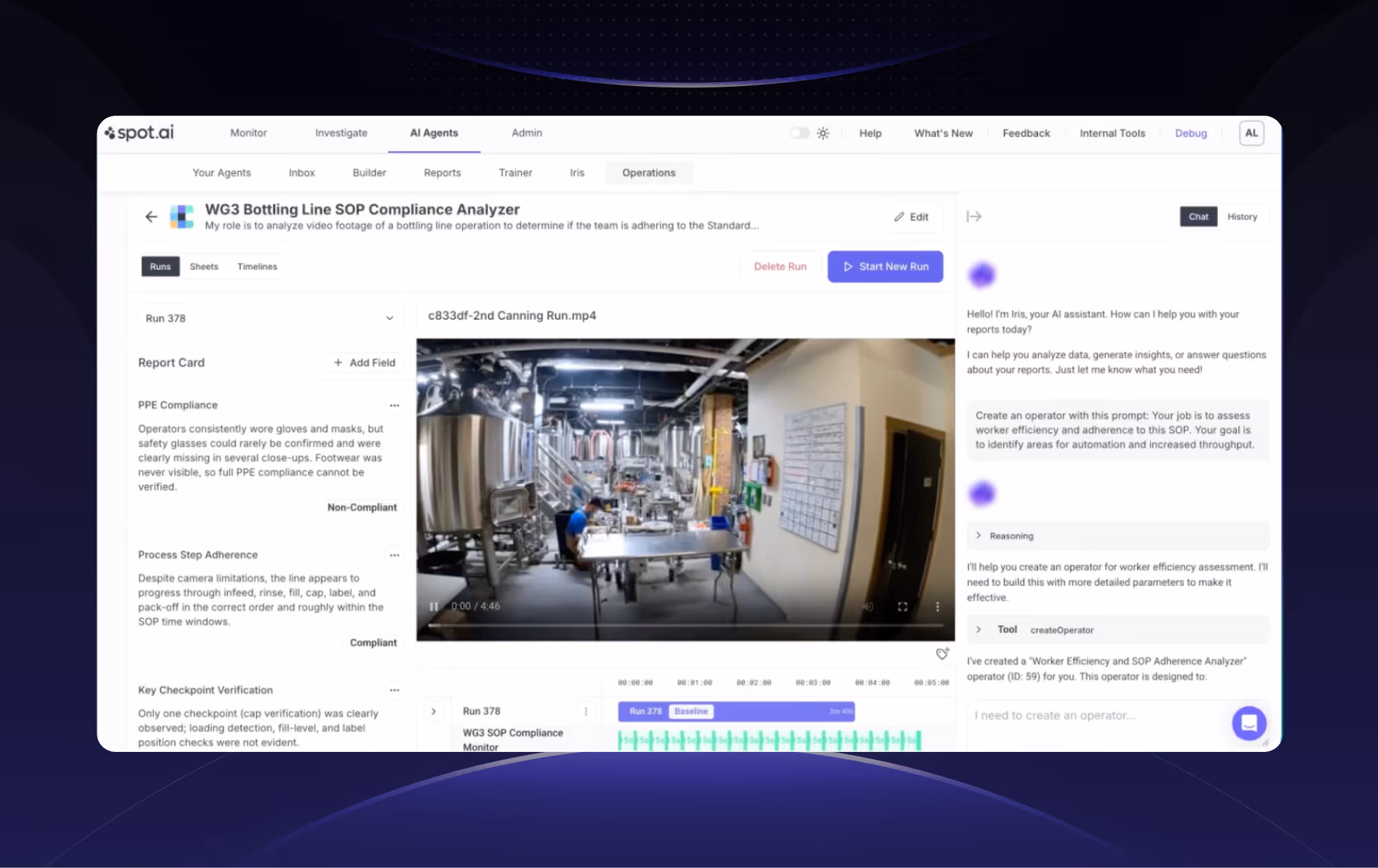Click the Help link
The width and height of the screenshot is (1378, 868).
coord(870,133)
